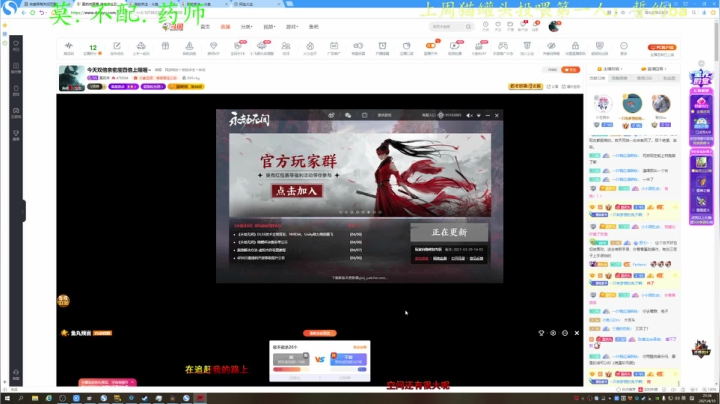Viewport: 720px width, 404px height.
Task: Expand the 视频 menu in site navigation
Action: tap(269, 27)
